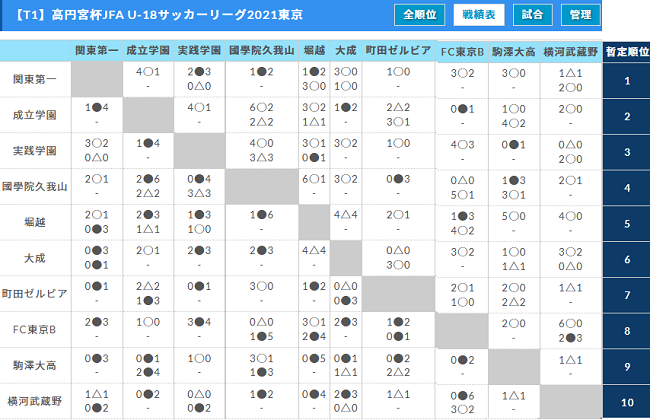Click the 1○0 result, 駒澤大高 row vs 実践学園

pos(199,358)
